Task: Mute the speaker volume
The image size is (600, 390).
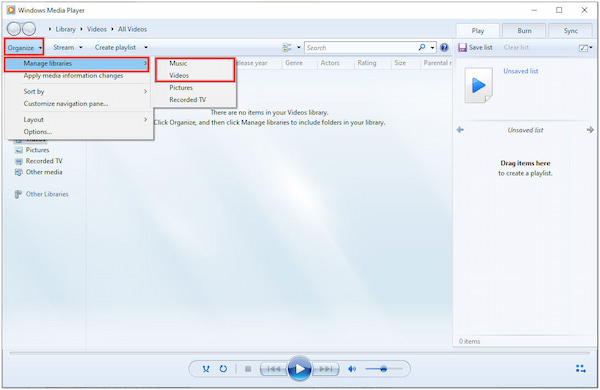Action: [x=352, y=369]
